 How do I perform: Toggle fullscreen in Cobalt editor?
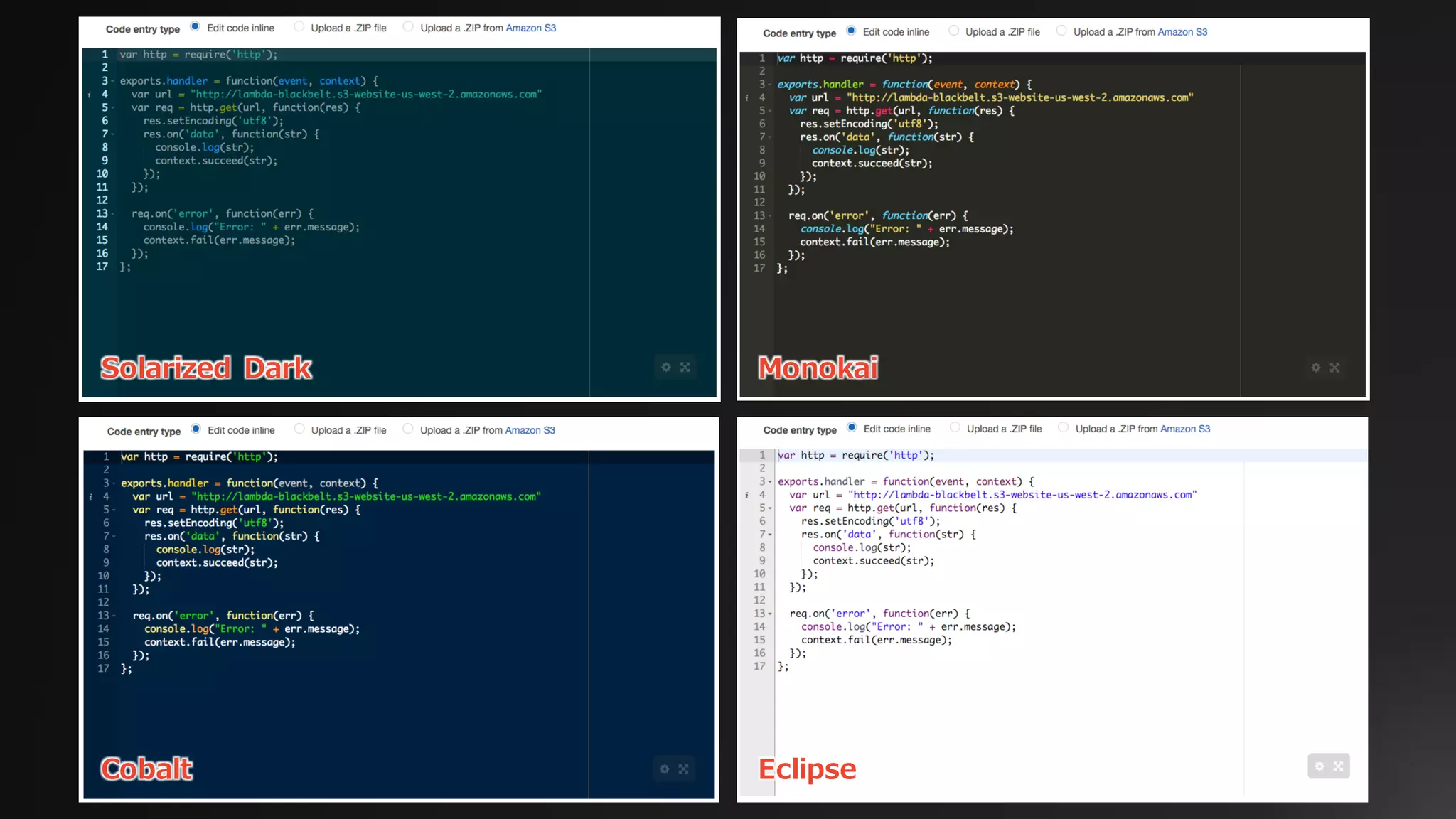(684, 769)
